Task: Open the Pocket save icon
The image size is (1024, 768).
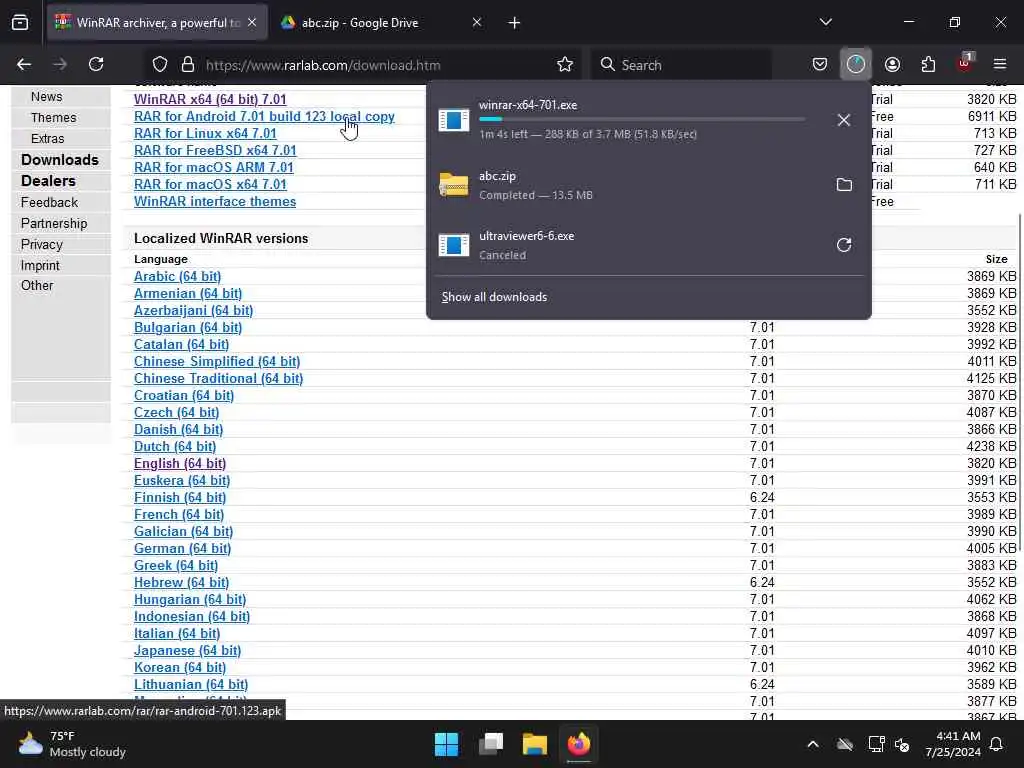Action: [820, 65]
